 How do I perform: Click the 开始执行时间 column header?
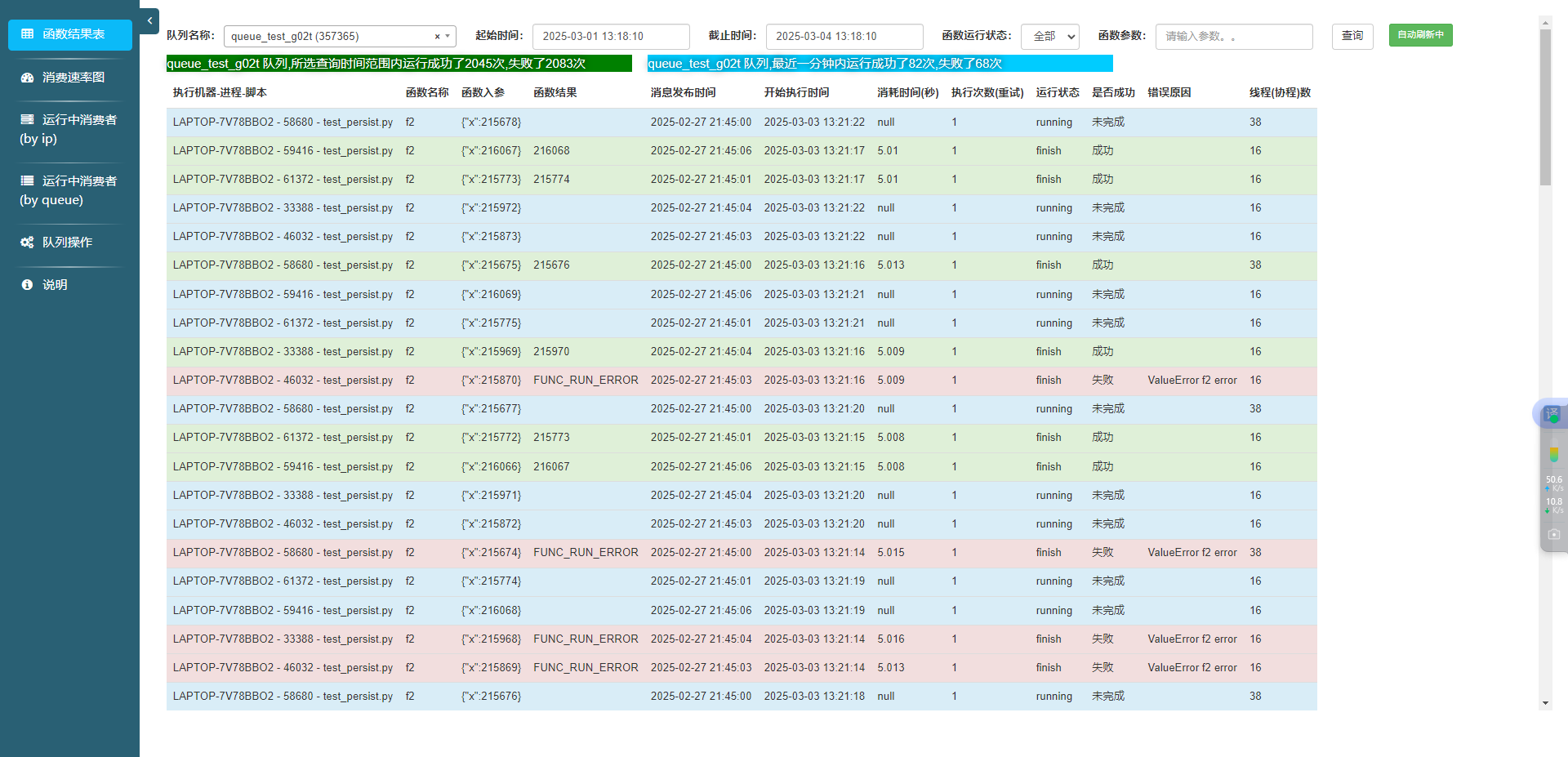796,93
